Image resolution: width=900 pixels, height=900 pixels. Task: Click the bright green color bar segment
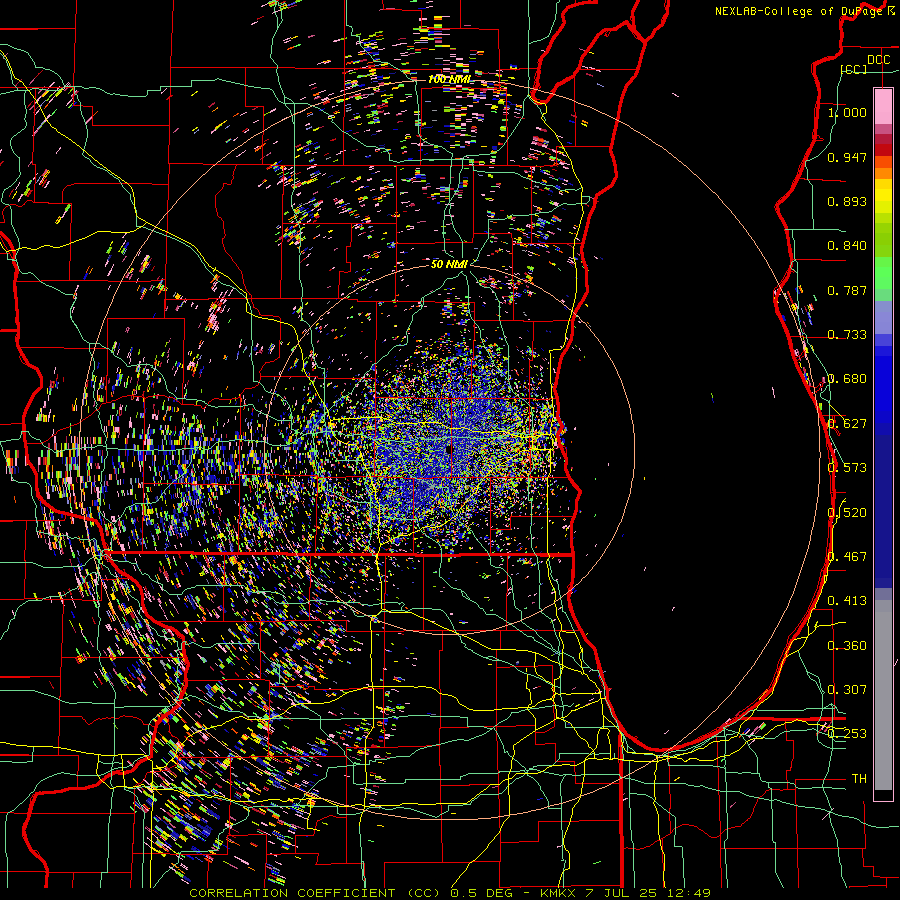(883, 273)
